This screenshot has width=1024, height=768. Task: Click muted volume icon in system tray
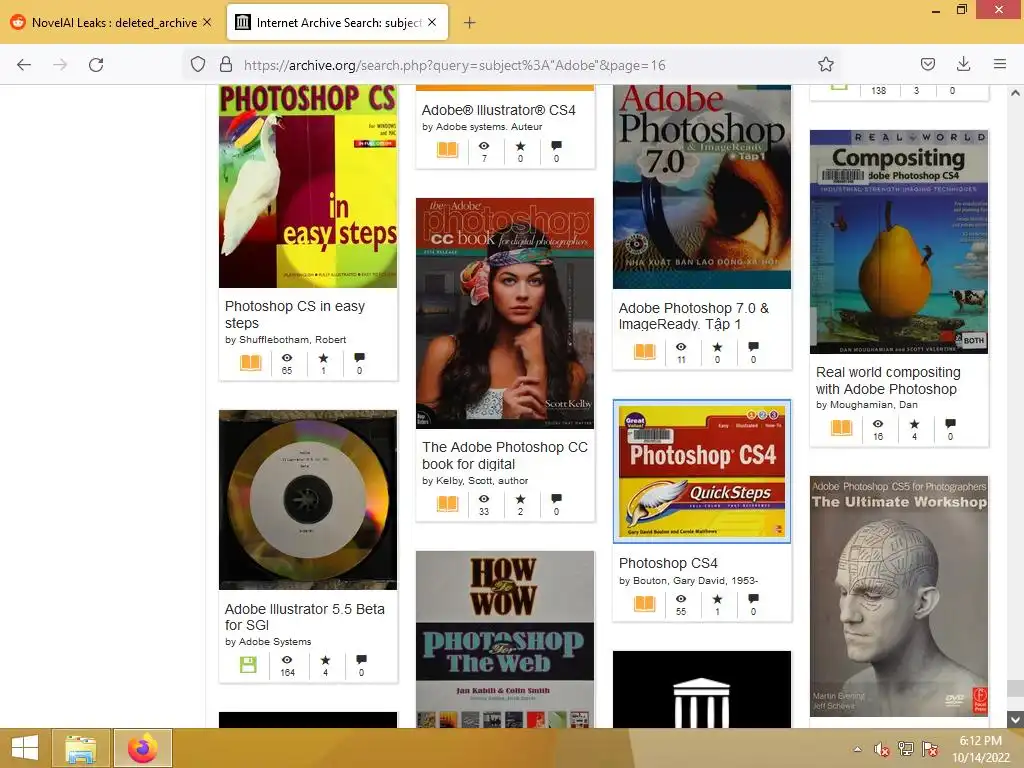pos(882,749)
